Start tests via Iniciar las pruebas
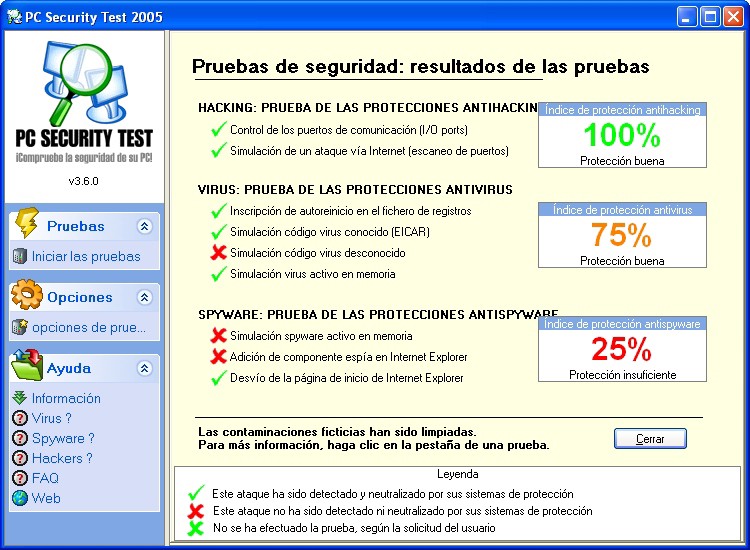Viewport: 750px width, 550px height. point(86,256)
